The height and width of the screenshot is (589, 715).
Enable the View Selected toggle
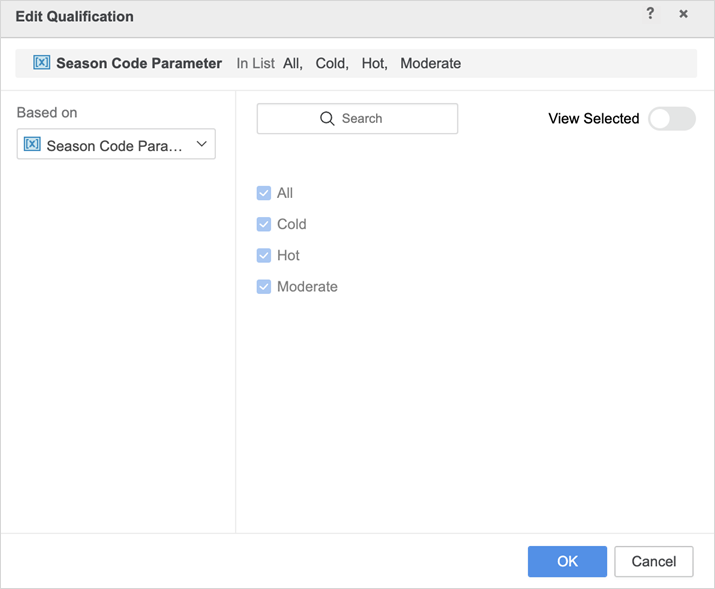tap(671, 118)
